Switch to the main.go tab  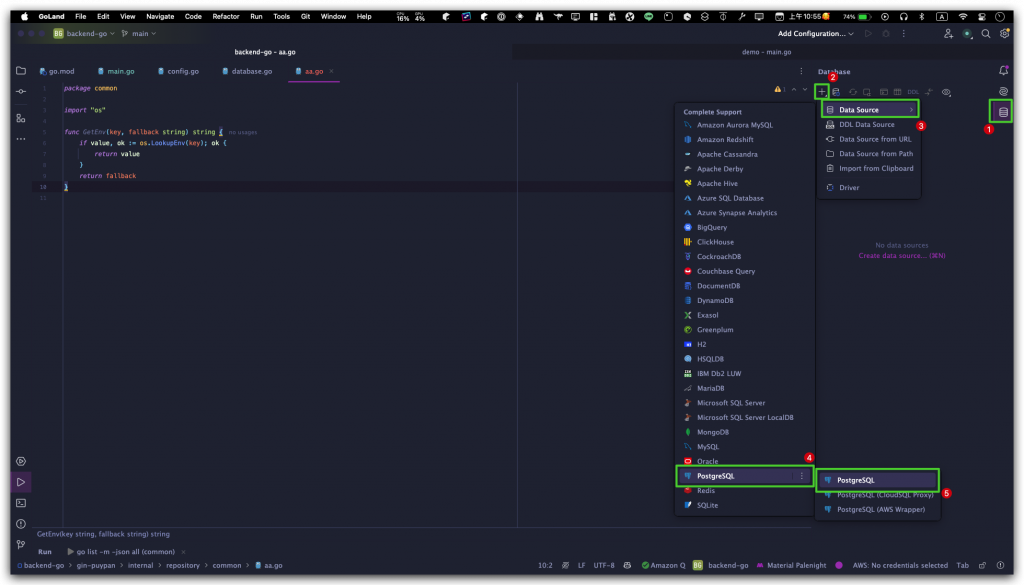(x=116, y=71)
